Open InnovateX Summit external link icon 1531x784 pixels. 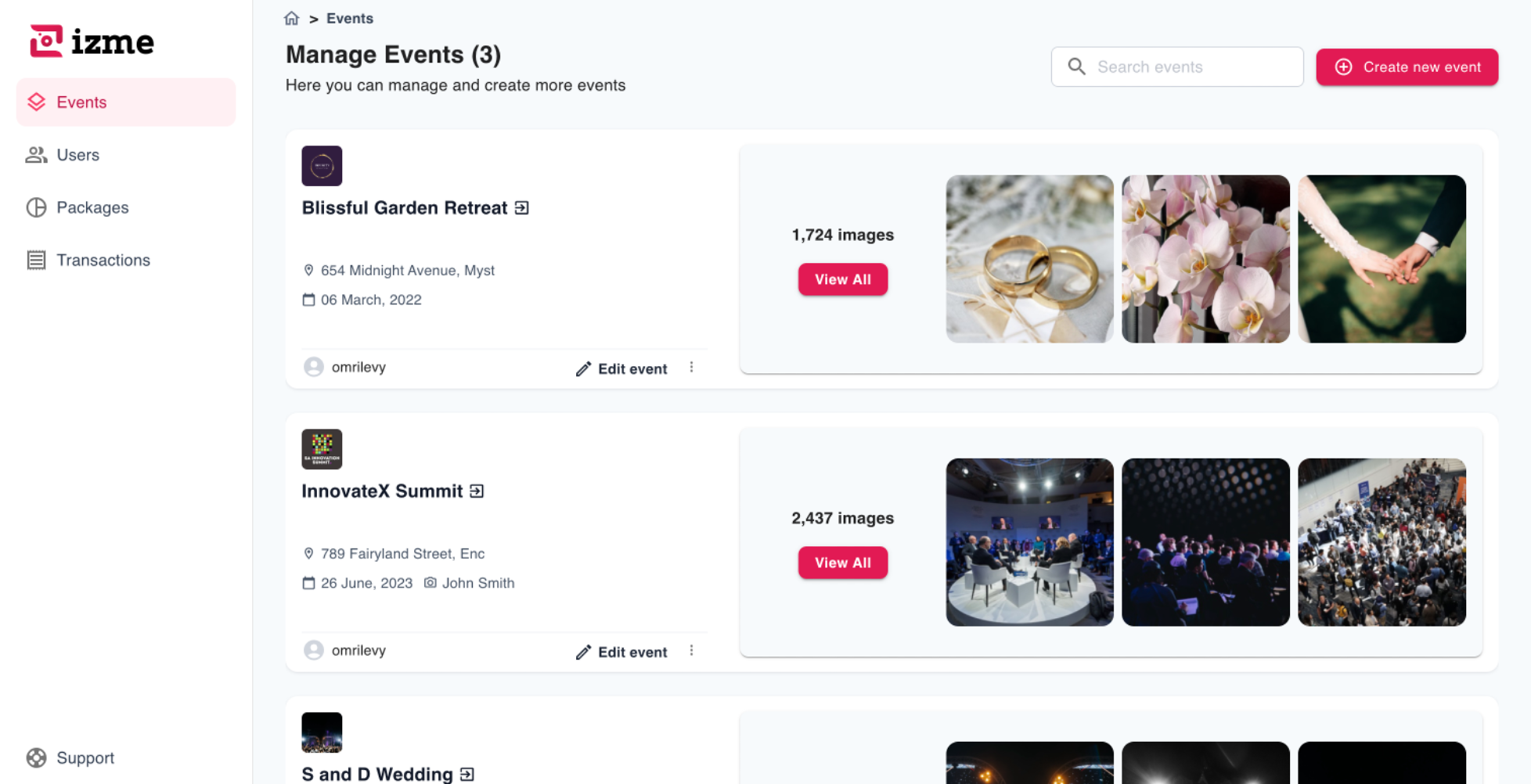coord(477,491)
